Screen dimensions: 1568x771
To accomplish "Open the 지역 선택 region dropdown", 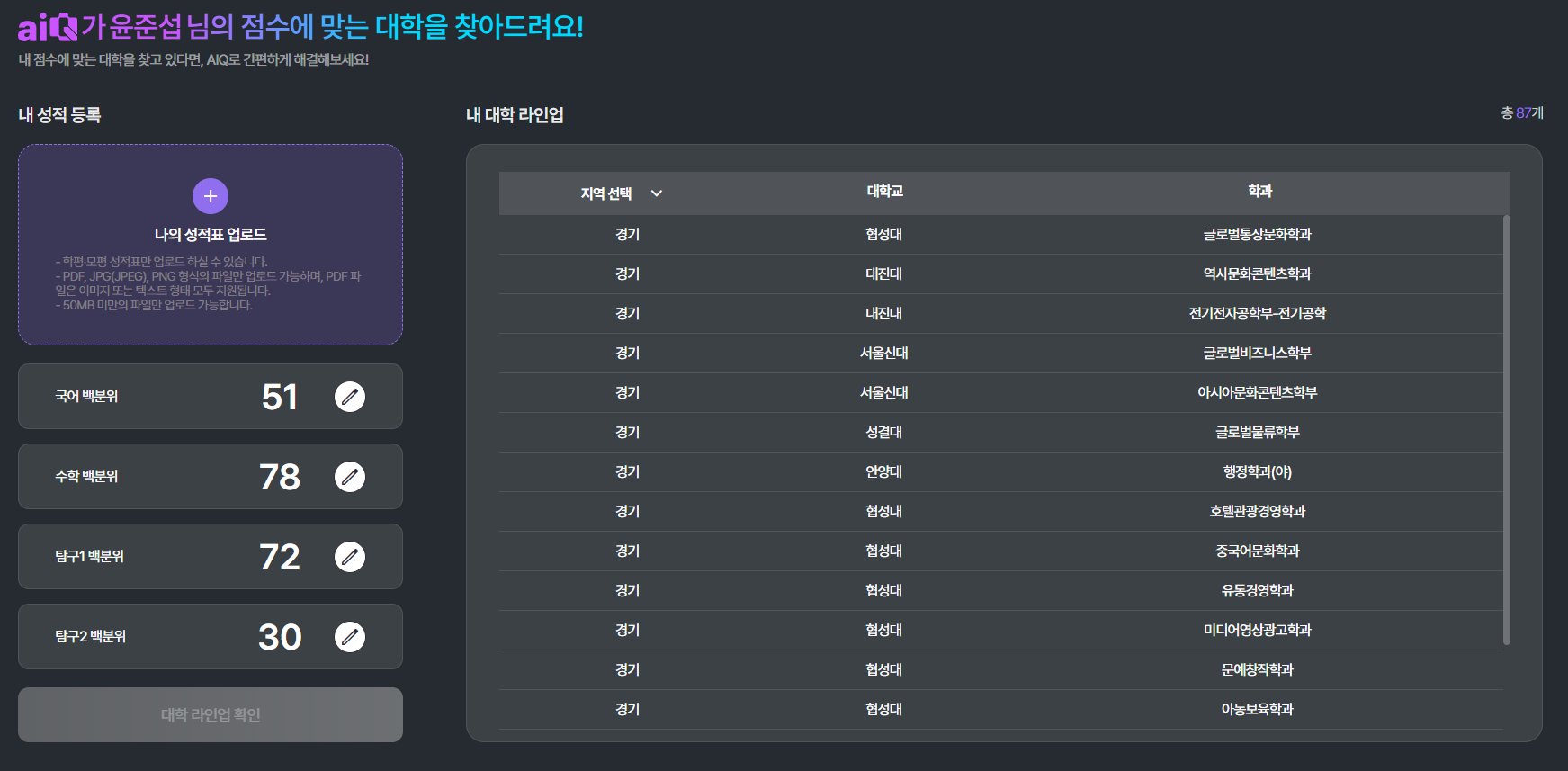I will 607,193.
